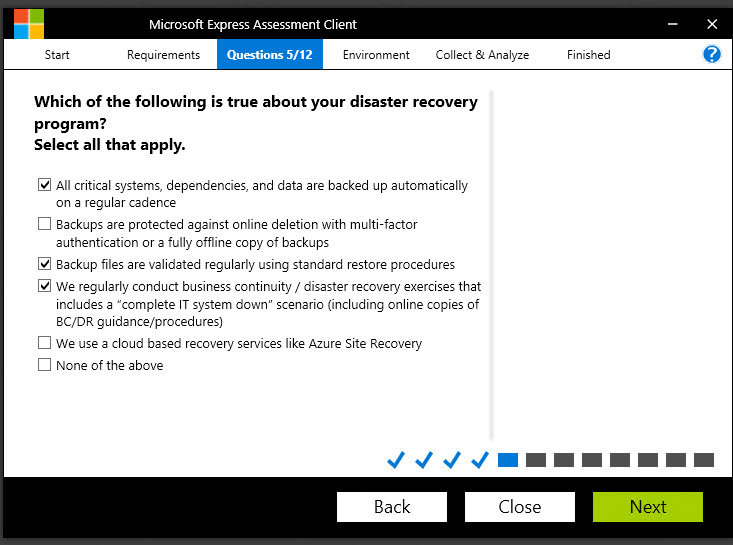The width and height of the screenshot is (733, 545).
Task: Open the Environment tab
Action: click(376, 55)
